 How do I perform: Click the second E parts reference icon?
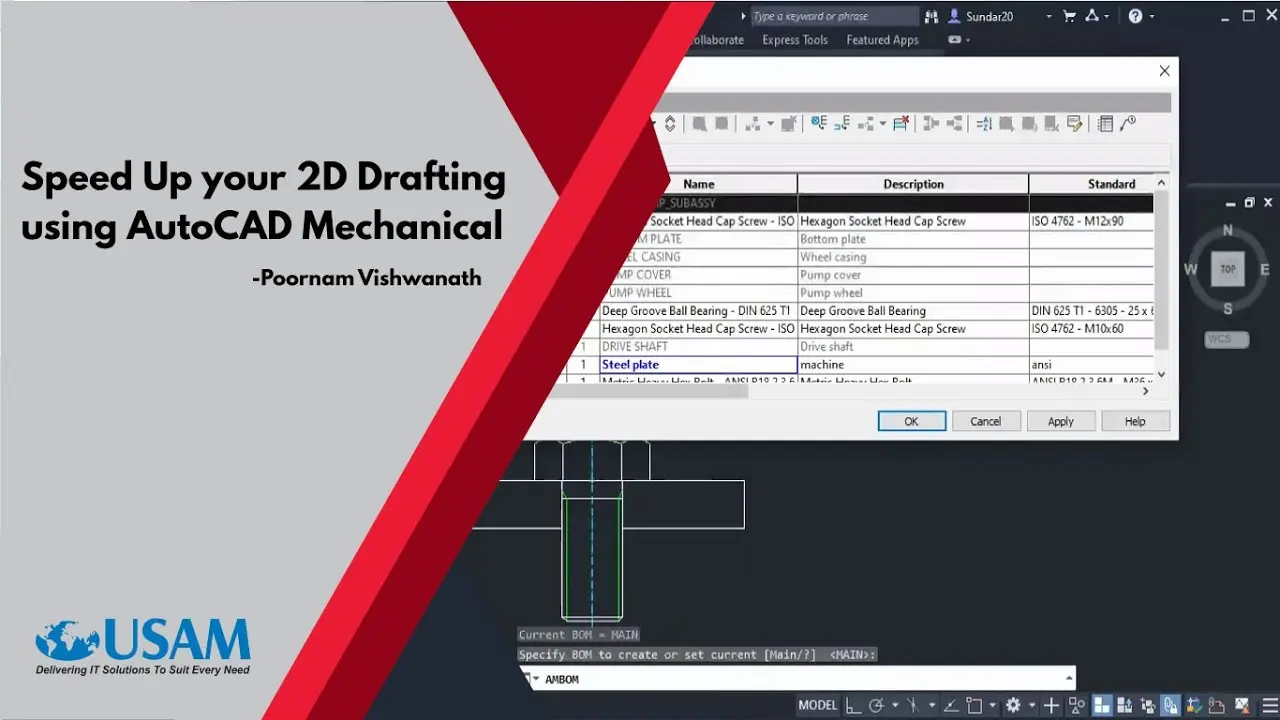(842, 124)
